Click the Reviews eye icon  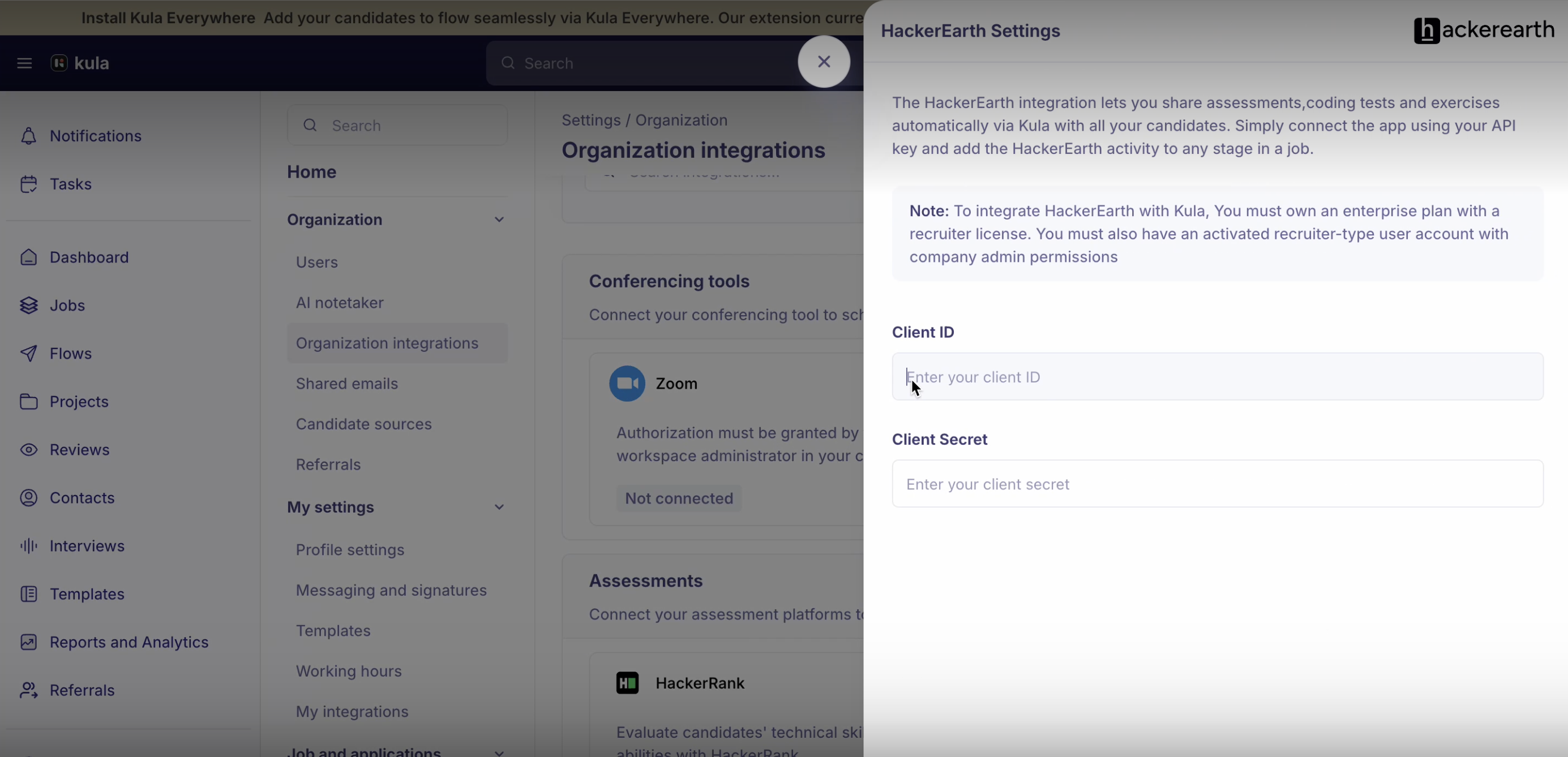29,449
